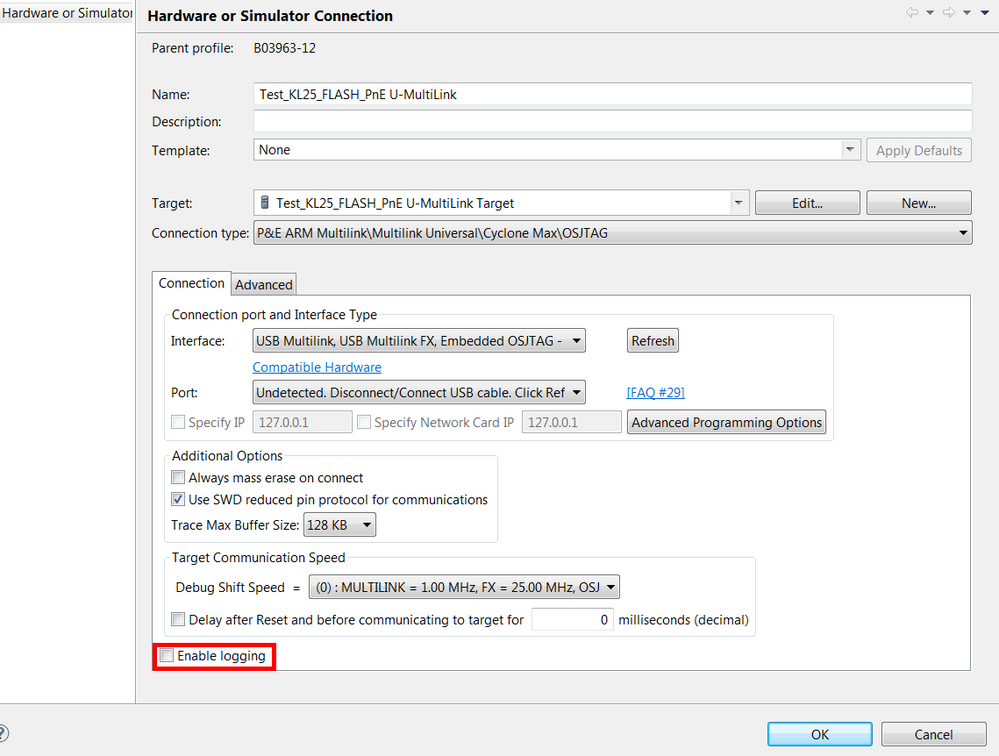Click the help question mark icon
The image size is (999, 756).
(3, 735)
